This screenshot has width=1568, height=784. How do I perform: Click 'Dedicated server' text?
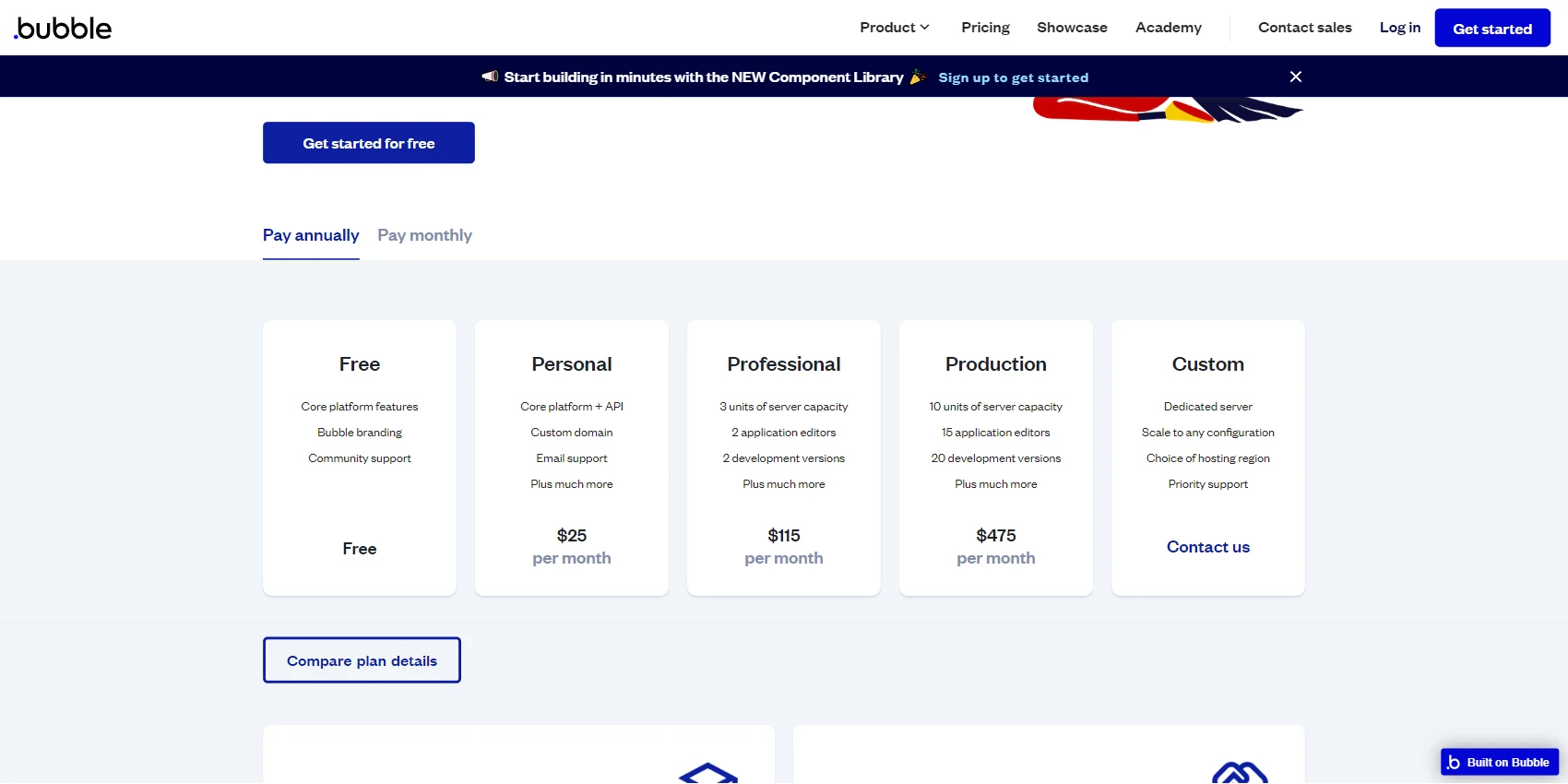click(1208, 407)
